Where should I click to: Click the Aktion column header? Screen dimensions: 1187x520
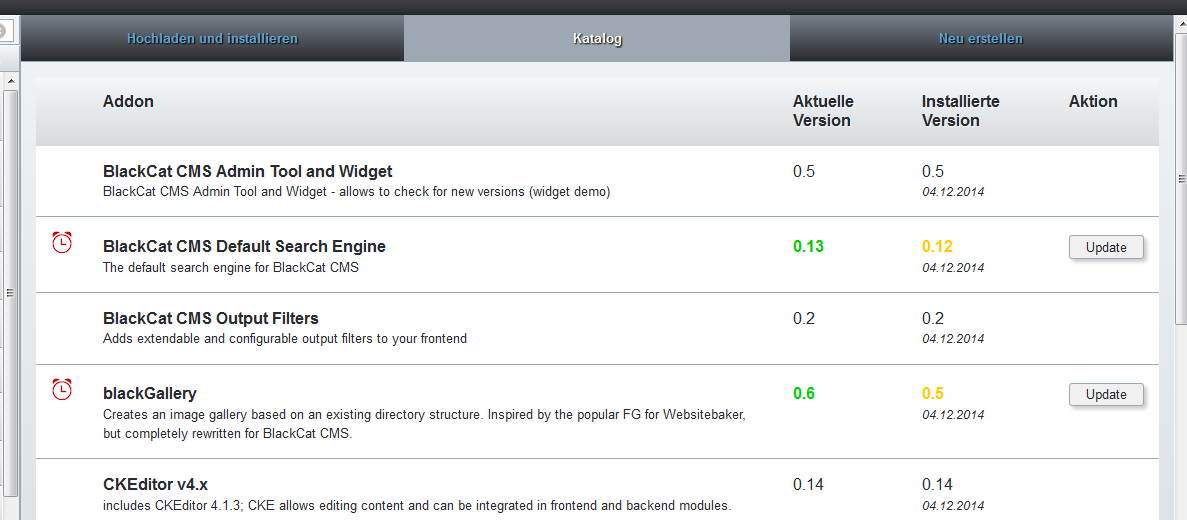coord(1092,101)
